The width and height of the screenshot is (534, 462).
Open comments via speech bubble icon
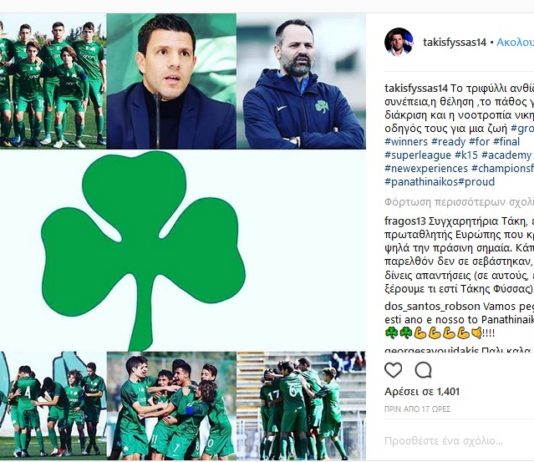(x=423, y=370)
